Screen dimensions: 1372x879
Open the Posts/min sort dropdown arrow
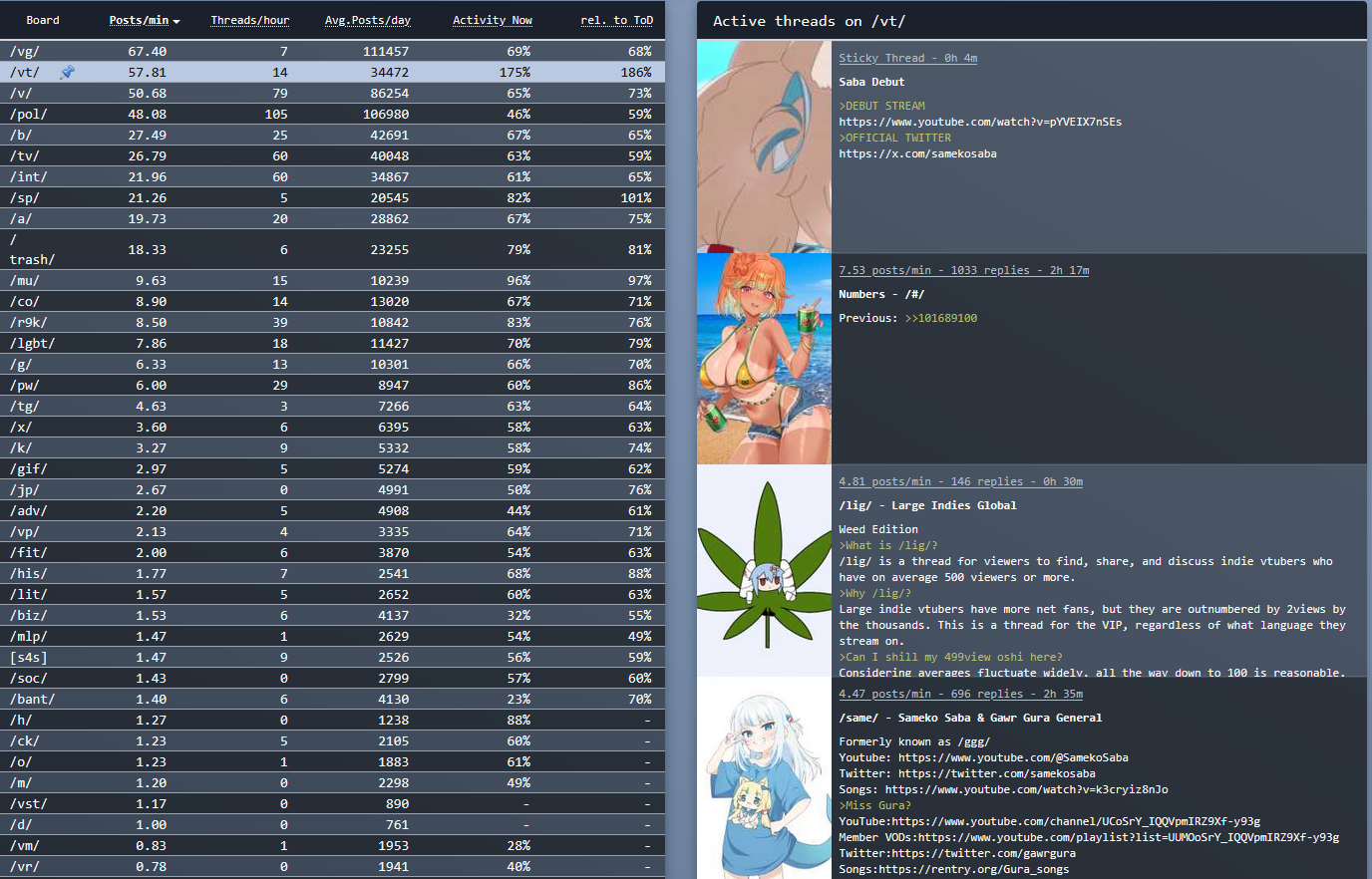(176, 21)
